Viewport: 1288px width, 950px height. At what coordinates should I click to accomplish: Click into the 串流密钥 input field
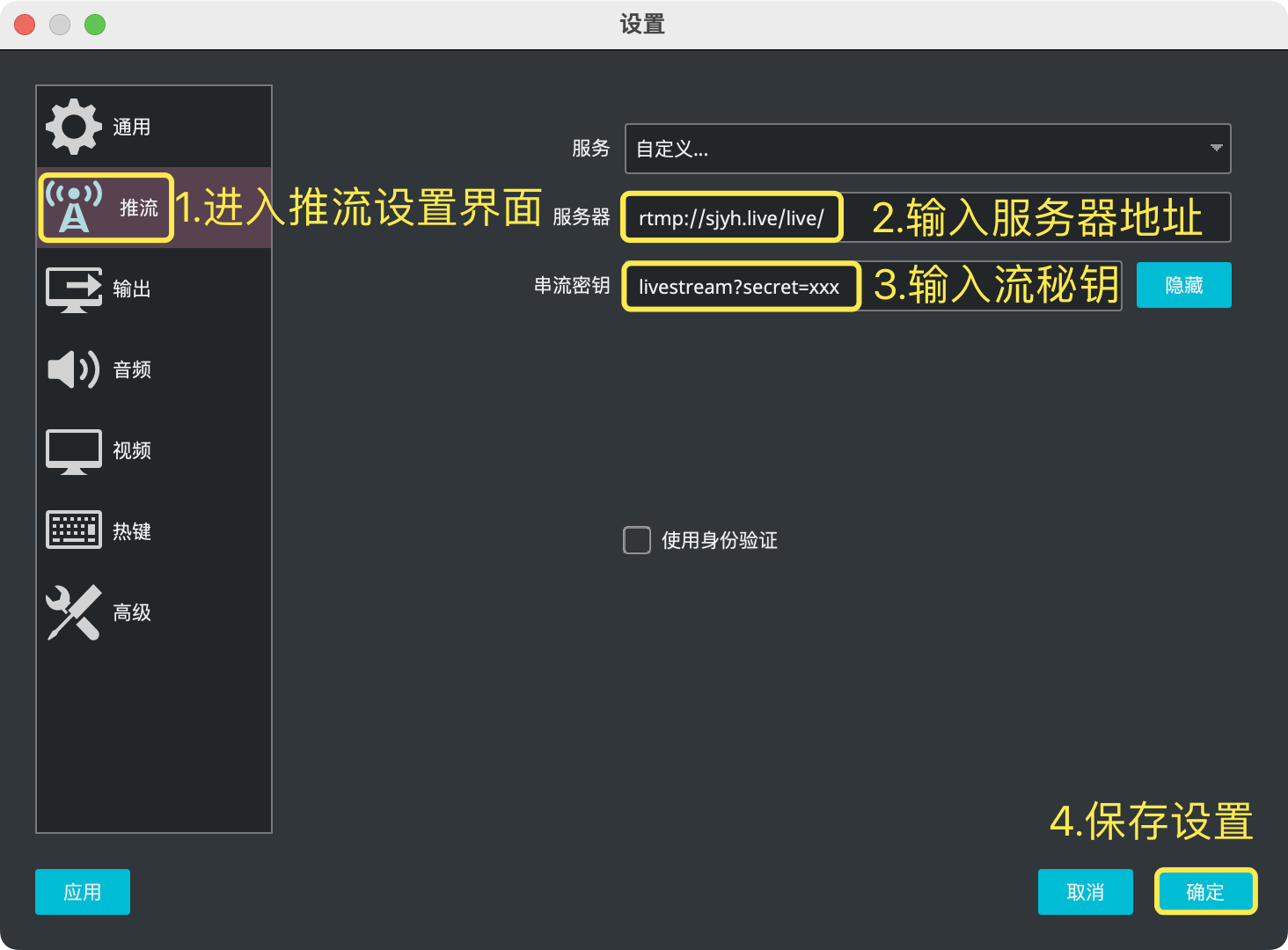(739, 287)
